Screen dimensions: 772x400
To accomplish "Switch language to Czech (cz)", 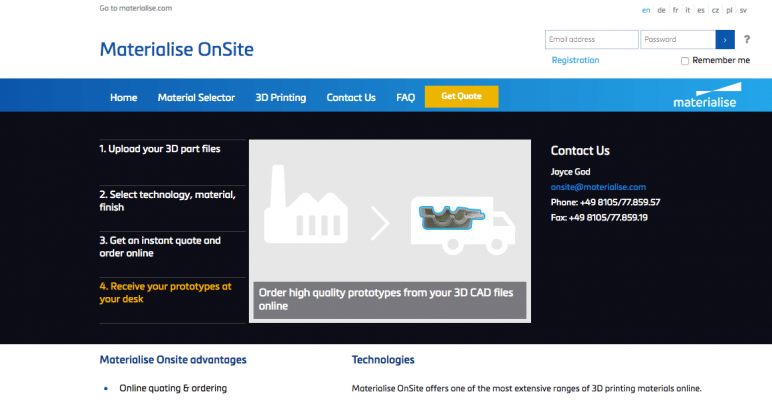I will point(715,10).
